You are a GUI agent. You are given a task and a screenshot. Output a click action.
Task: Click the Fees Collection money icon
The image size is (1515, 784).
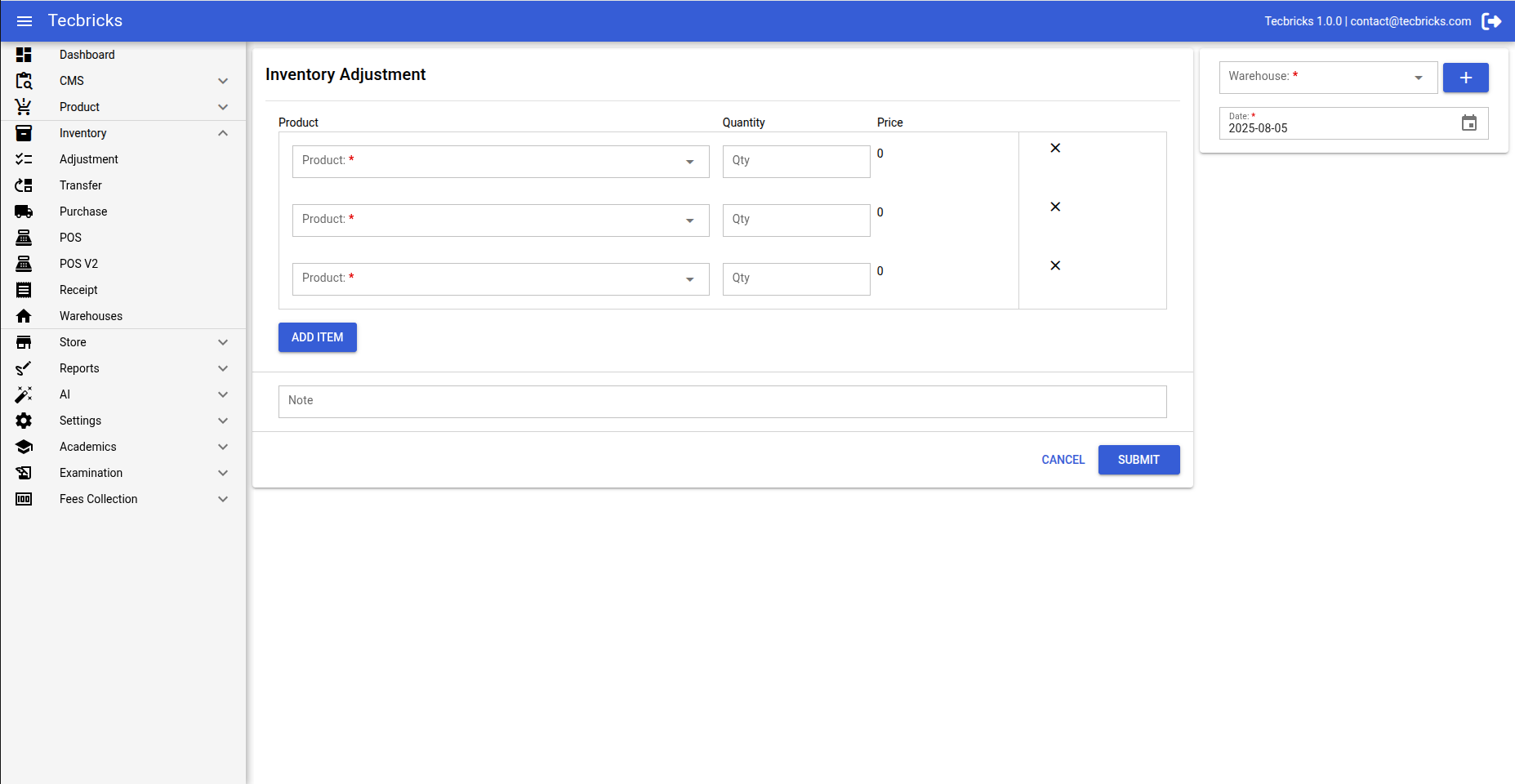[x=24, y=499]
